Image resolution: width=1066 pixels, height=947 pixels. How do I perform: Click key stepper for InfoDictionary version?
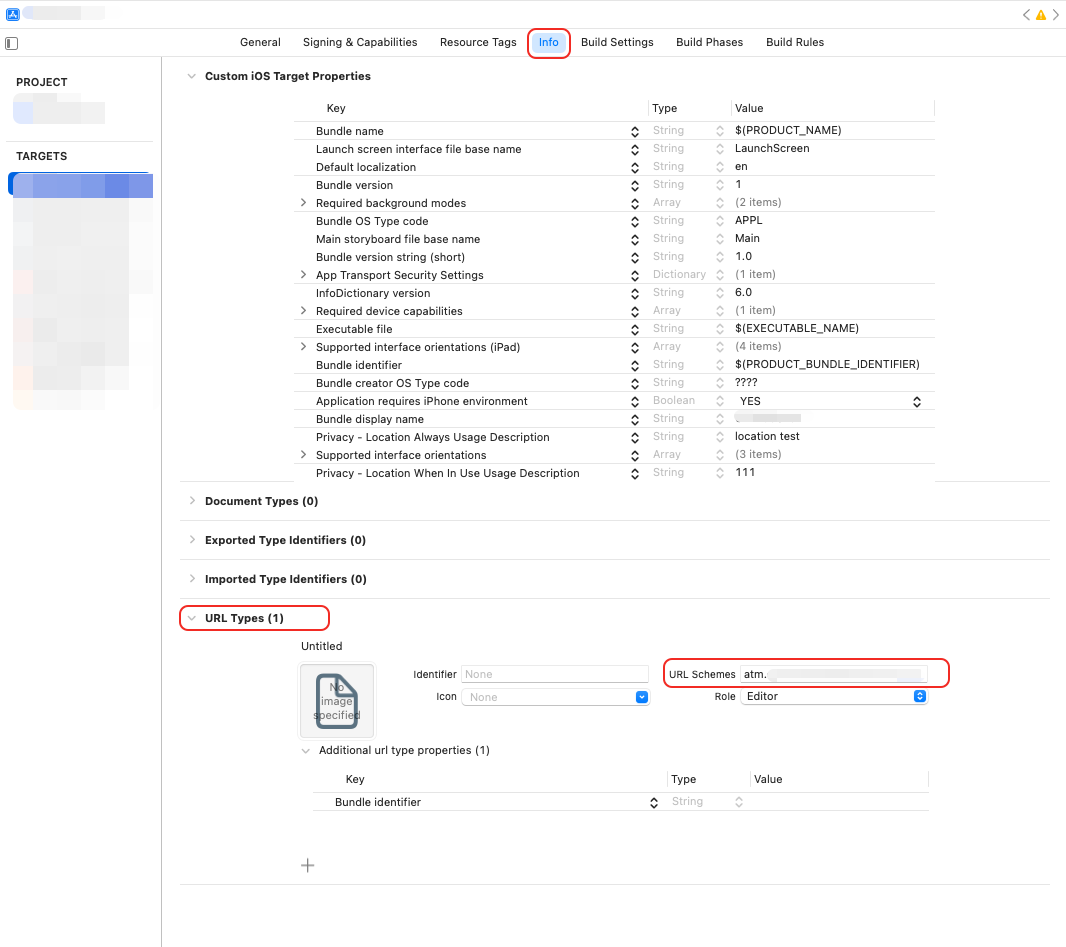(x=634, y=293)
